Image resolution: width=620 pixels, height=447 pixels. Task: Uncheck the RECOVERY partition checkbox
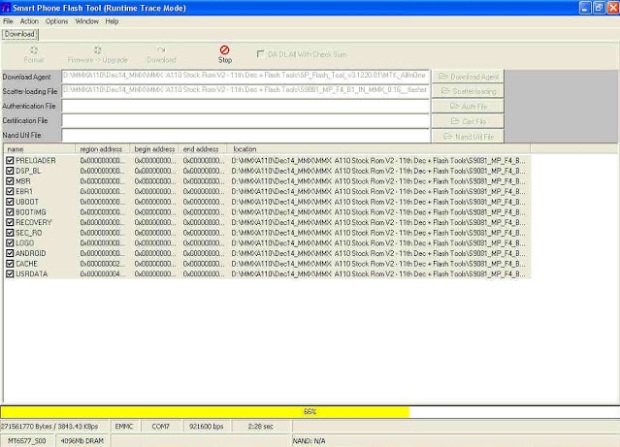click(10, 222)
